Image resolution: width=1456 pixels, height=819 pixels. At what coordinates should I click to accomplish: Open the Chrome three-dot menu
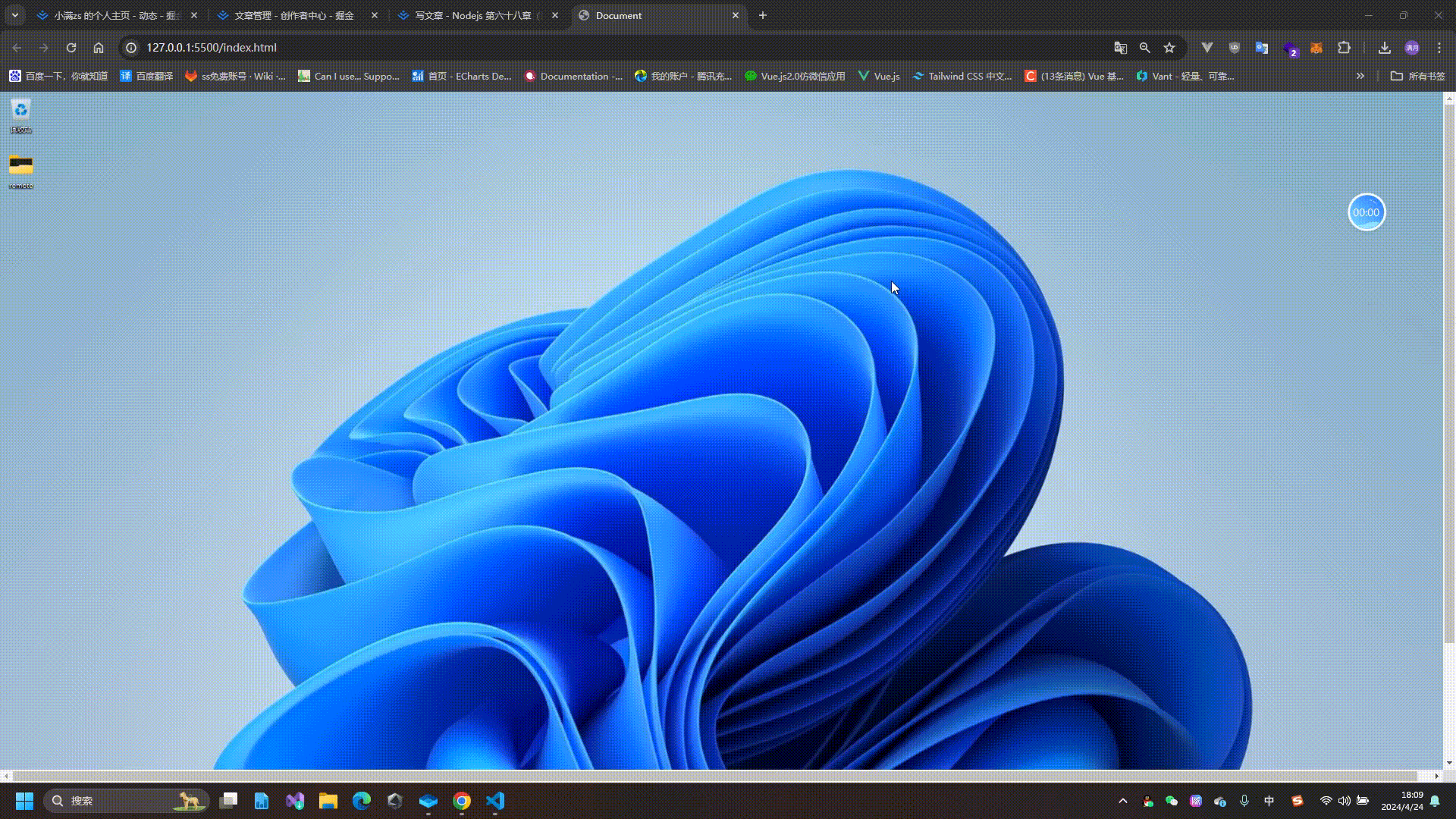[x=1439, y=47]
